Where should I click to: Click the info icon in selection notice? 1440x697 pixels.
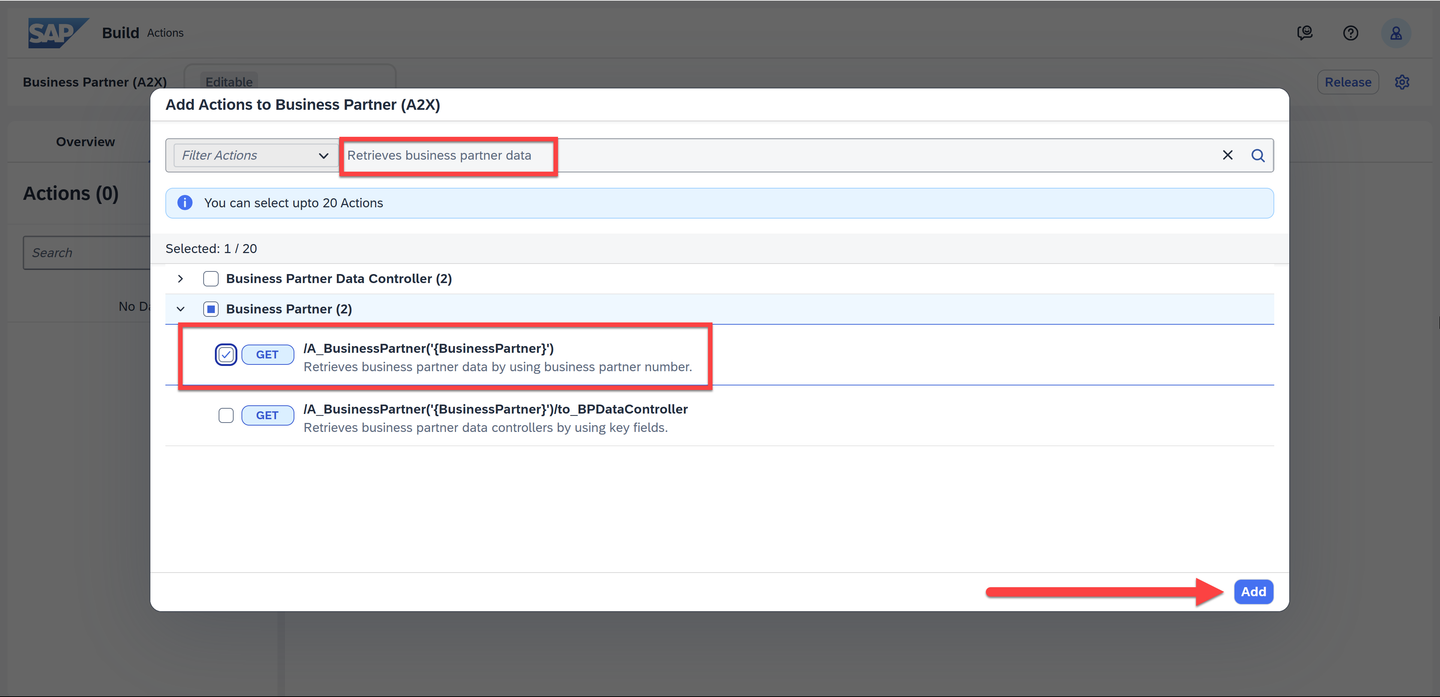[184, 203]
